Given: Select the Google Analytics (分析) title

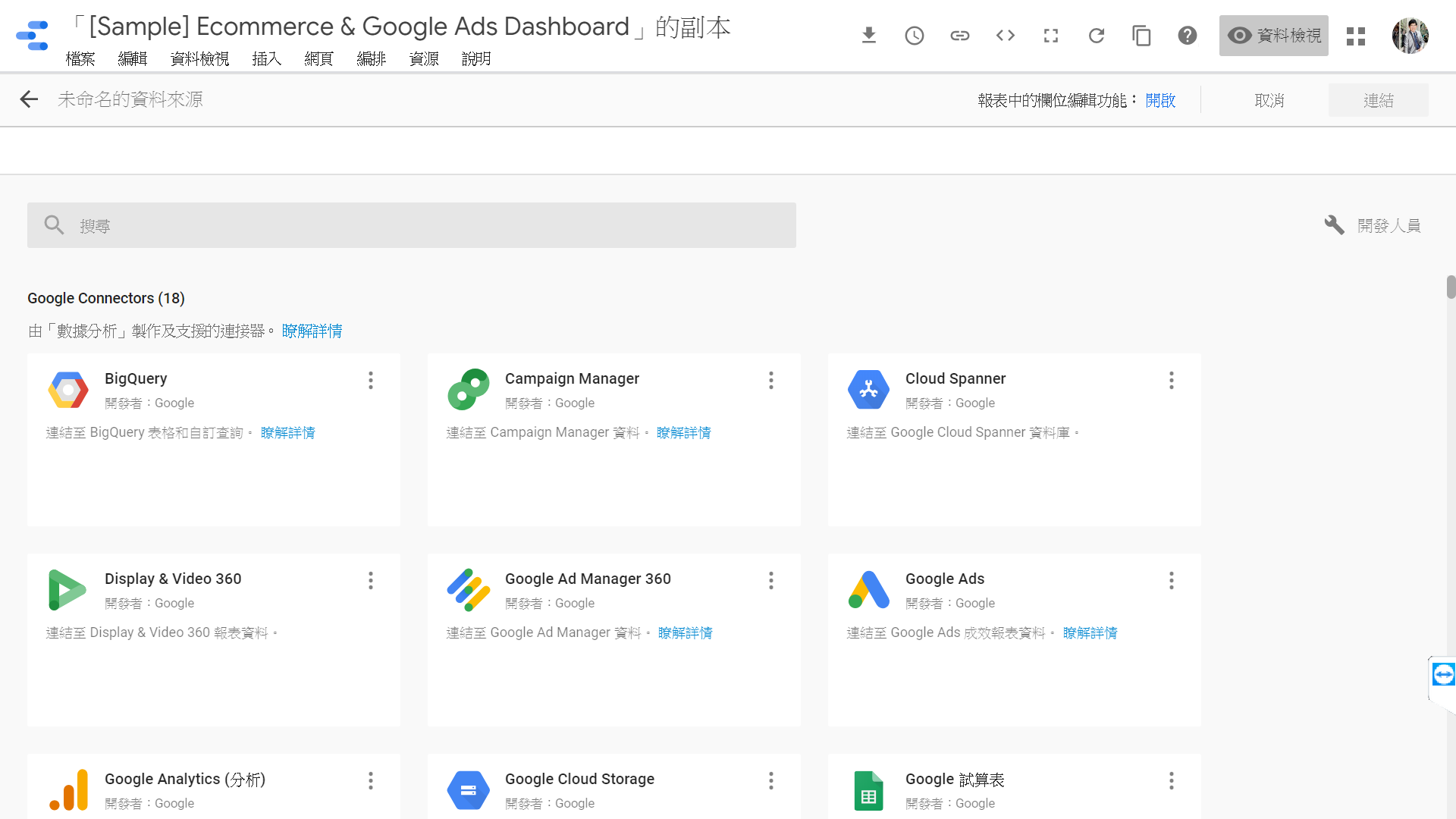Looking at the screenshot, I should (x=185, y=779).
